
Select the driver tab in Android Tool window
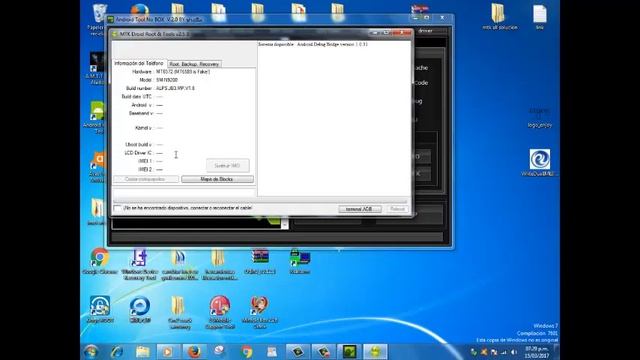tap(425, 31)
